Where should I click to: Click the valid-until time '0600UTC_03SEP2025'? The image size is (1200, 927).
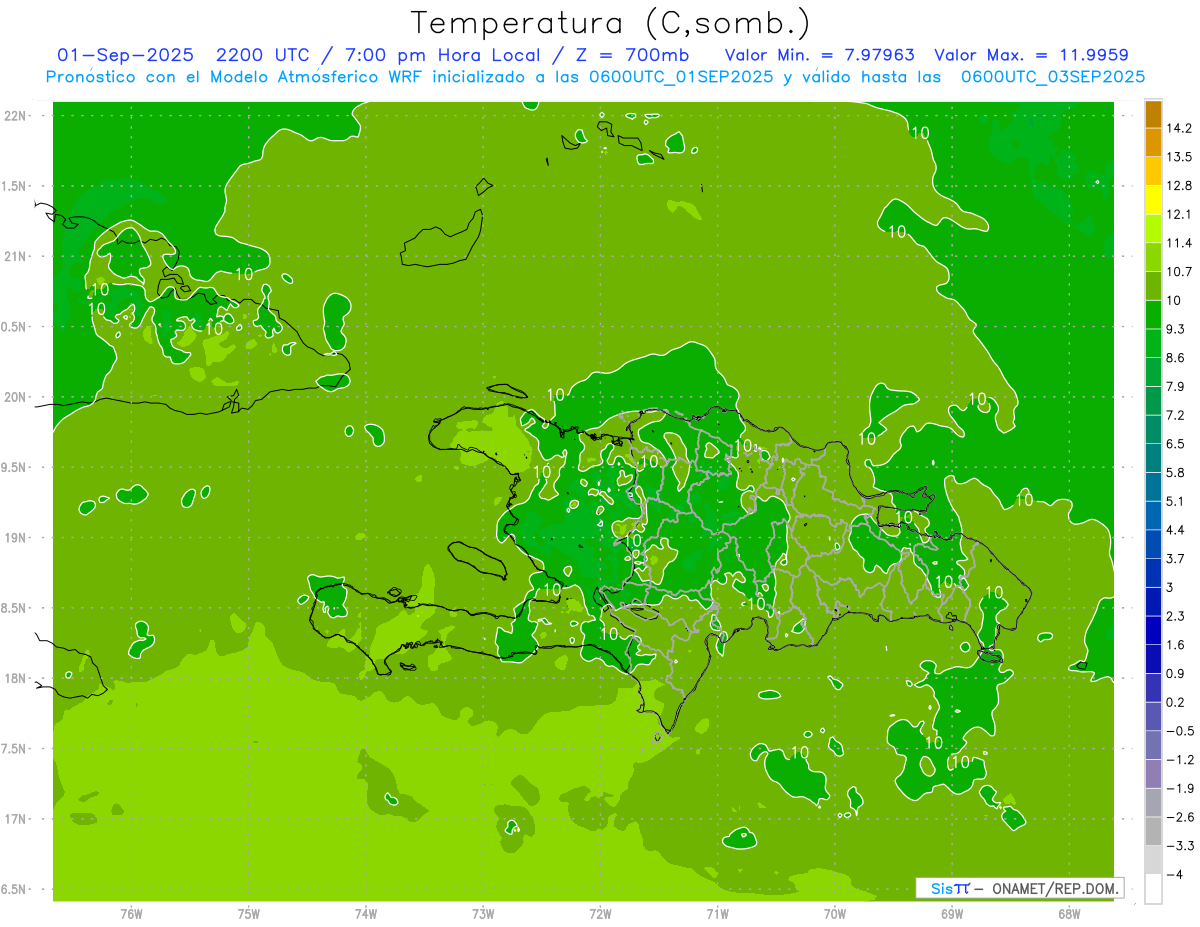[x=1053, y=77]
